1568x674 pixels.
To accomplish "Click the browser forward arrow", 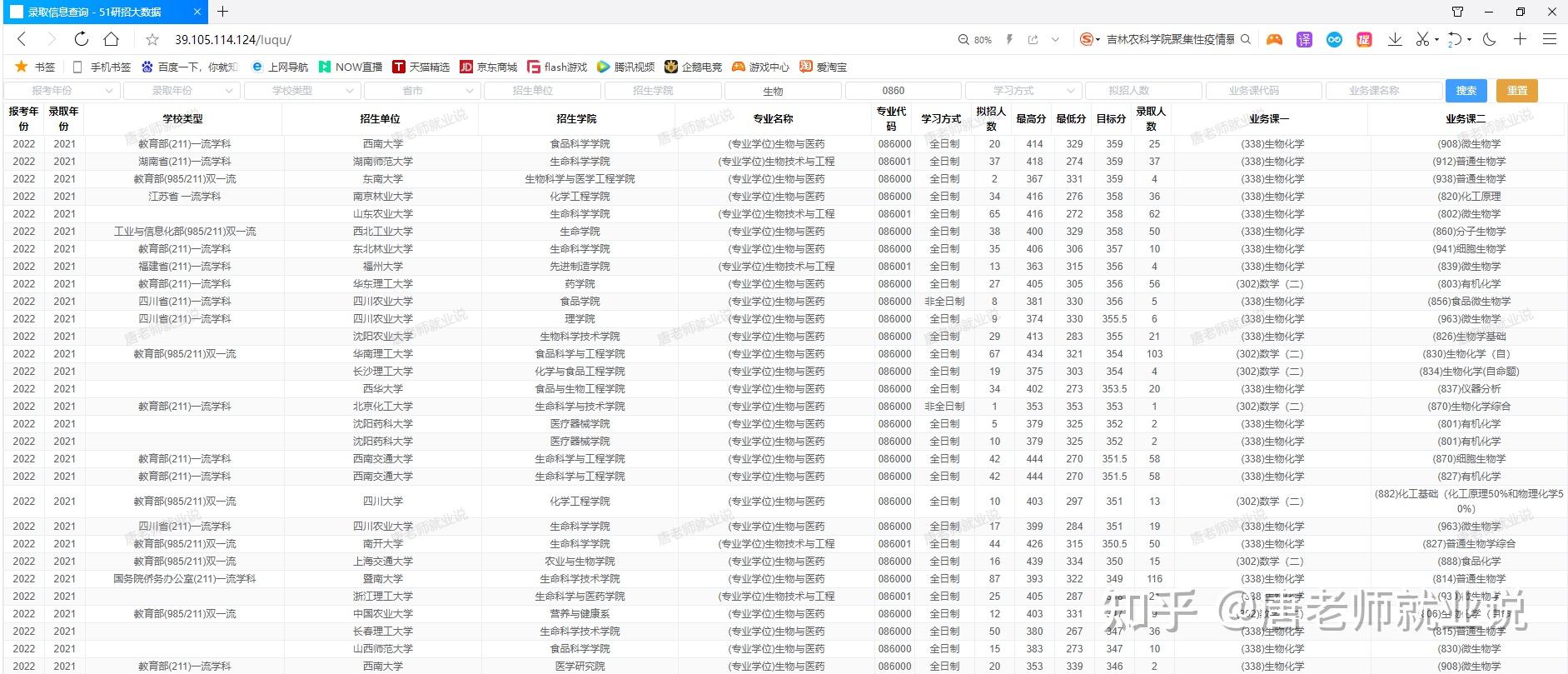I will [x=51, y=39].
